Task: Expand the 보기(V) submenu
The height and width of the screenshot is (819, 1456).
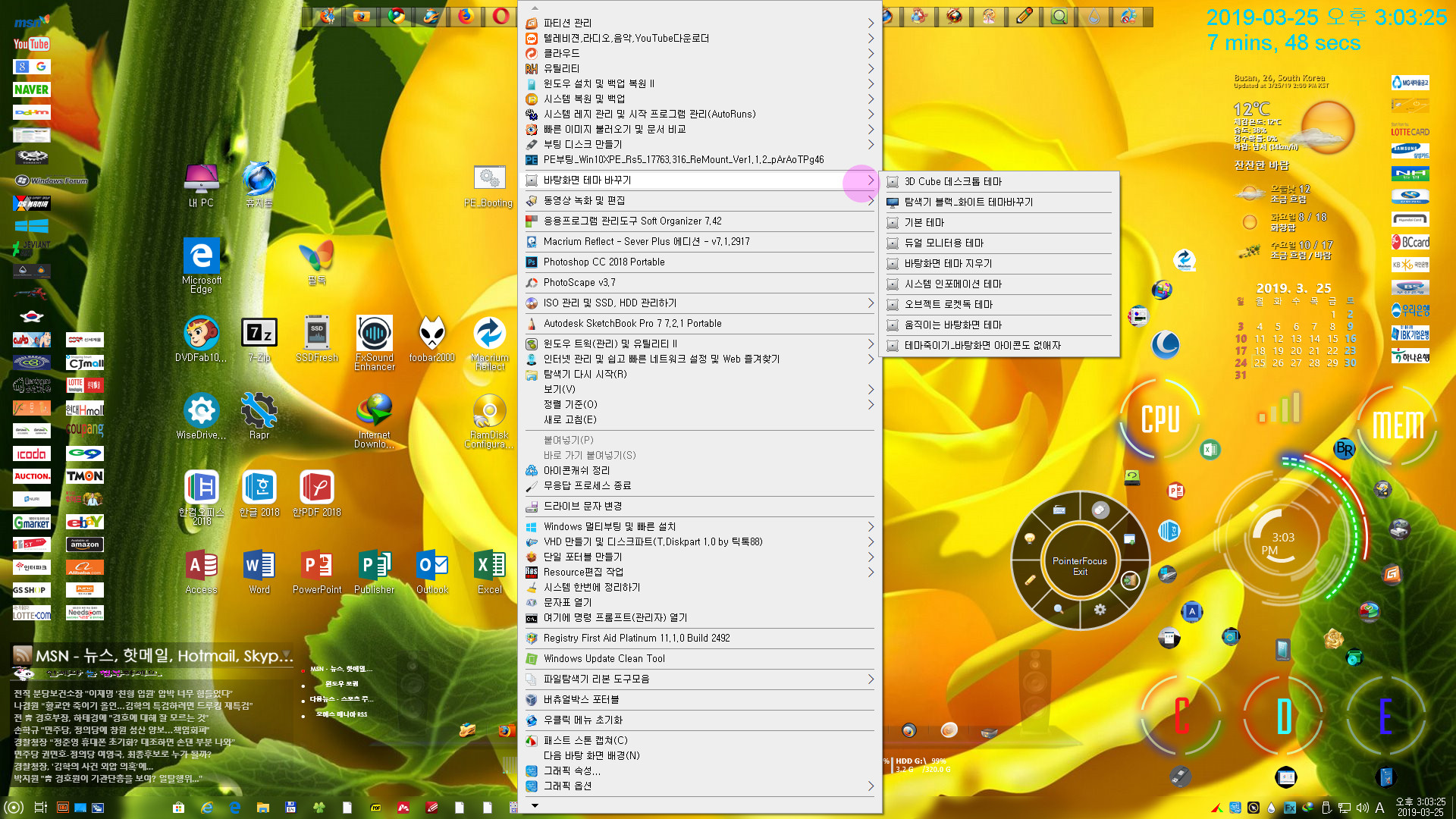Action: coord(699,389)
